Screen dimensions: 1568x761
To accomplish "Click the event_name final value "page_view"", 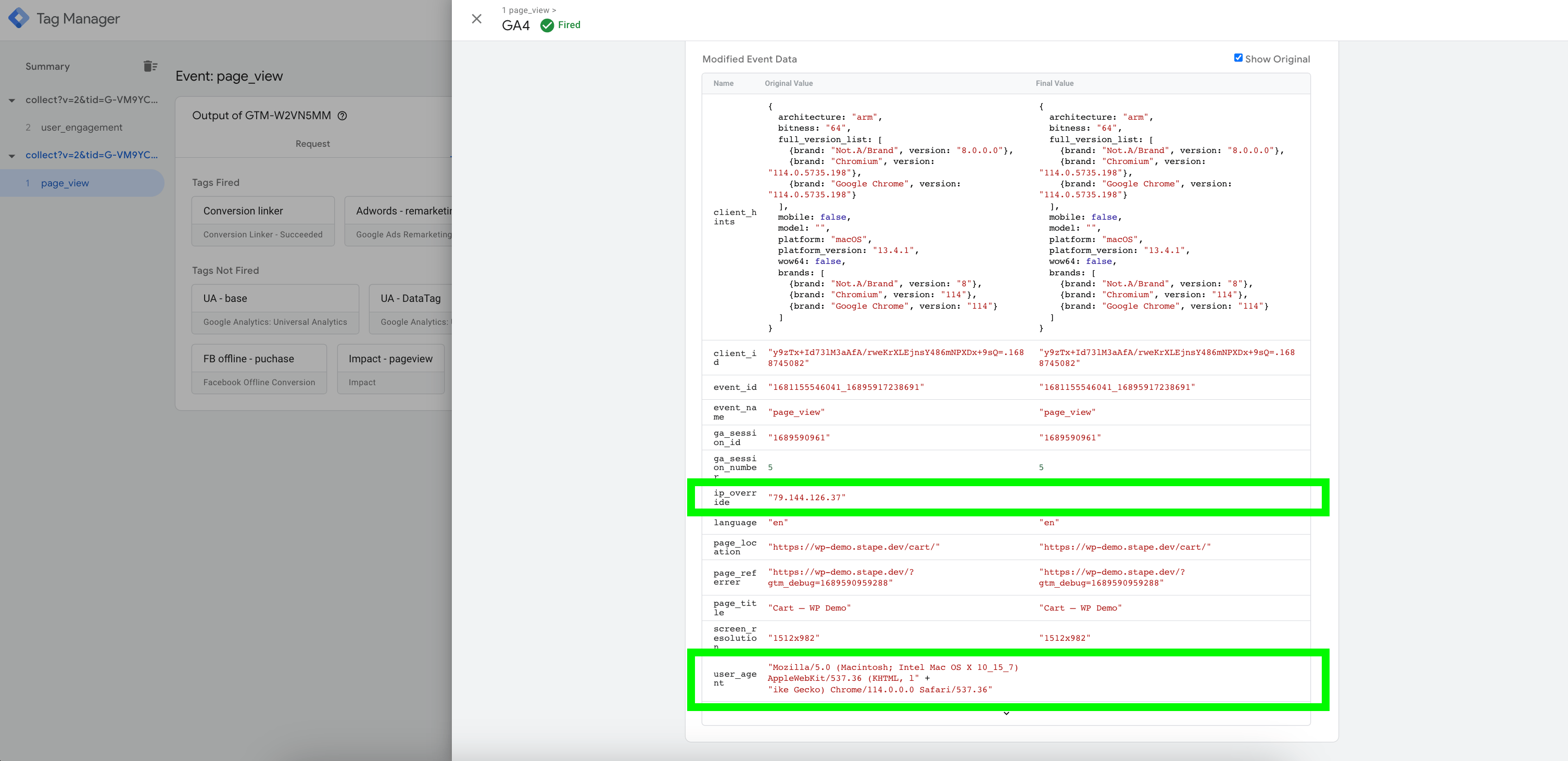I will 1067,412.
